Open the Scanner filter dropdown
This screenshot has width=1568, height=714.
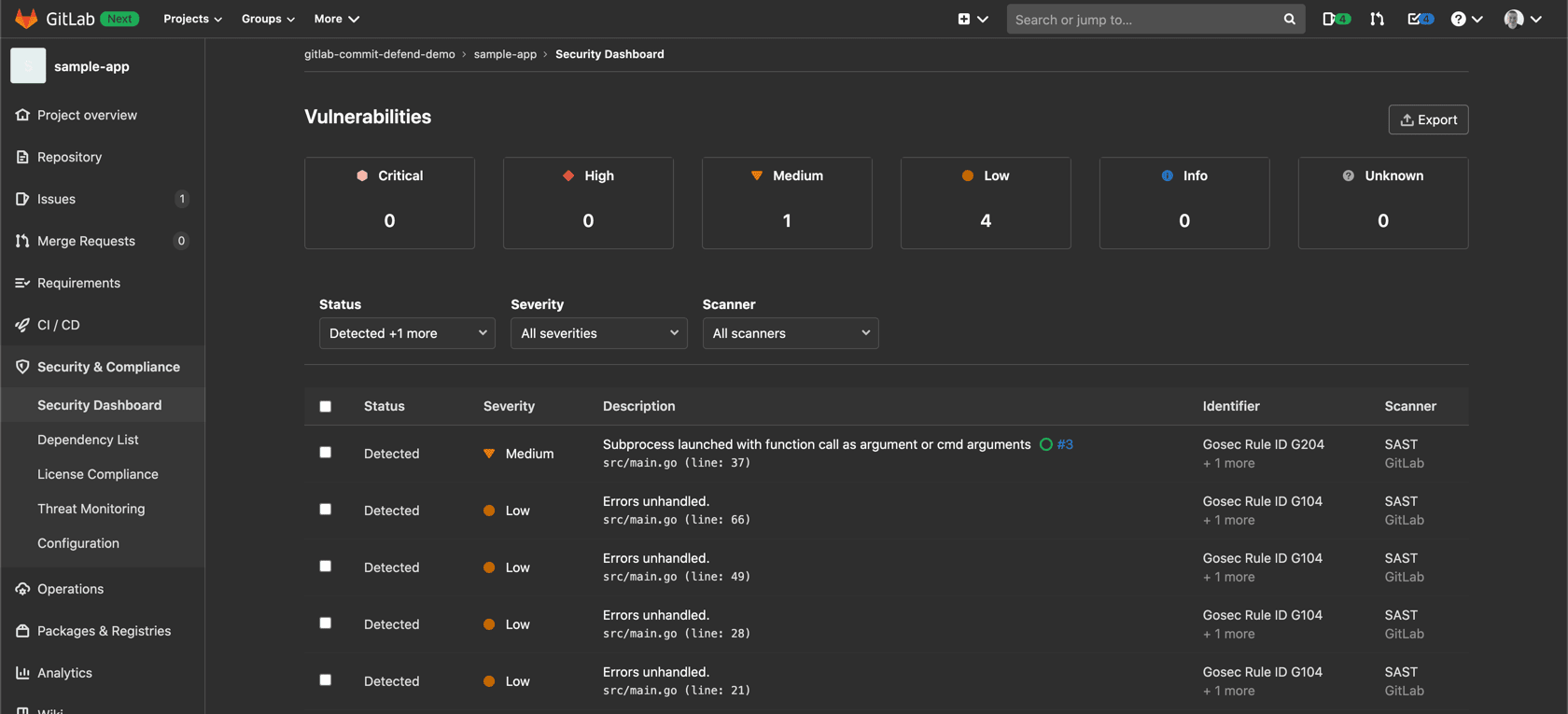tap(791, 333)
